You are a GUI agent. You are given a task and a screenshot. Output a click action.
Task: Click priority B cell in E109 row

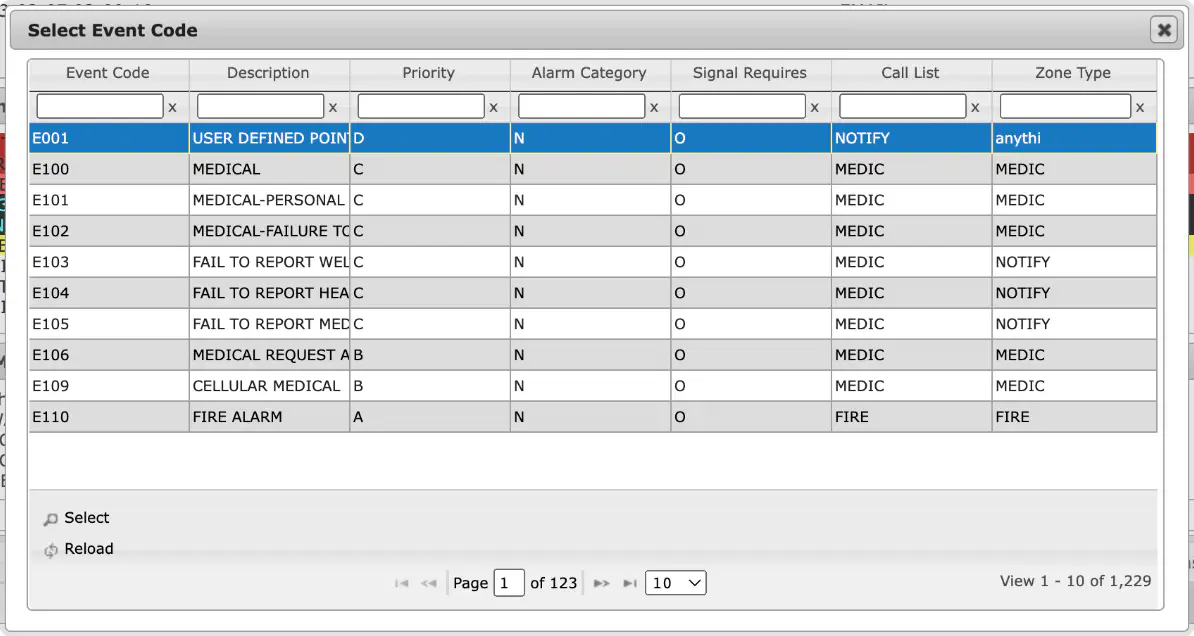(x=430, y=386)
